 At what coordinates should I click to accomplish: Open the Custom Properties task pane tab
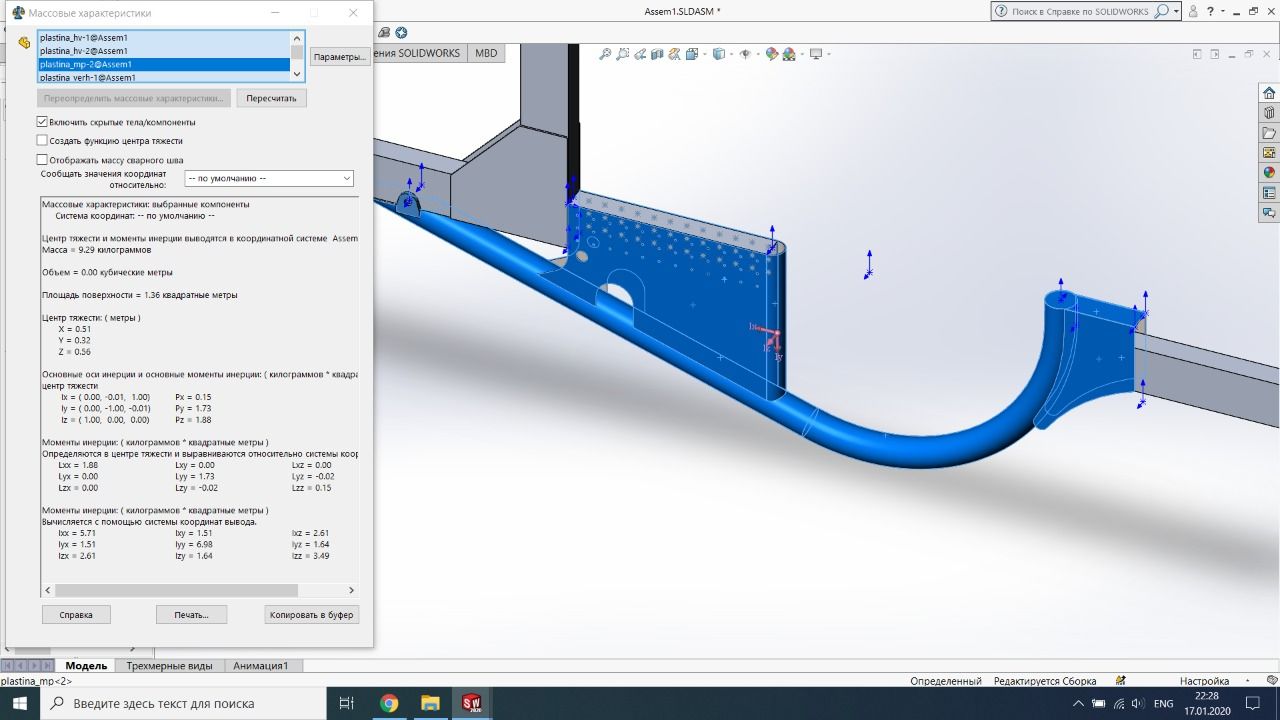(1269, 192)
